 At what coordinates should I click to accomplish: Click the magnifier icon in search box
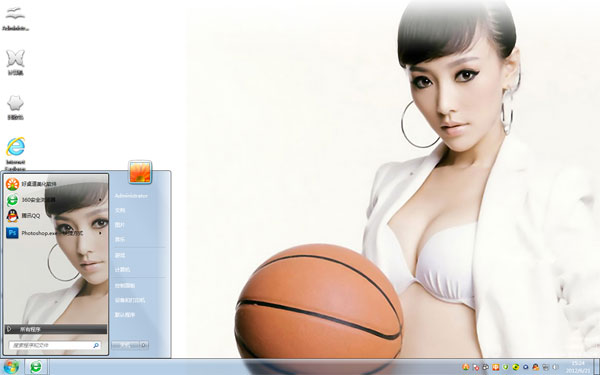[x=96, y=345]
